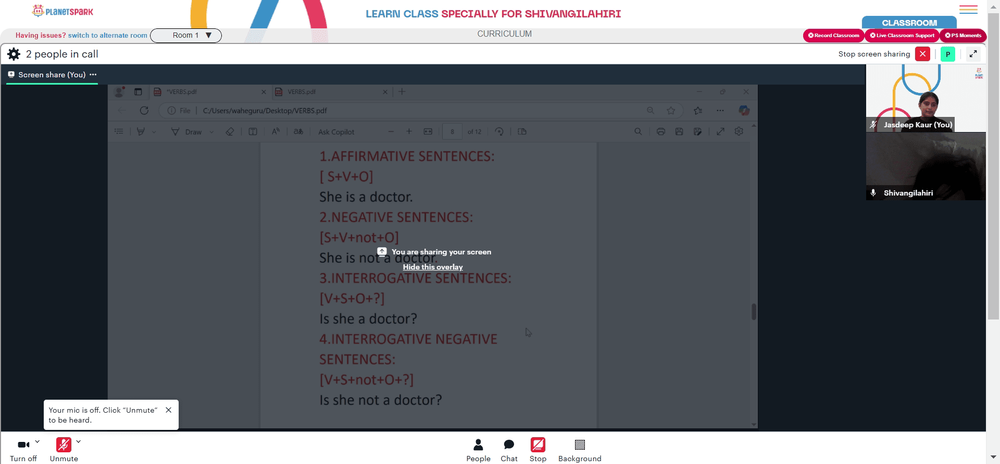
Task: Expand the Highlight tool dropdown arrow
Action: 154,132
